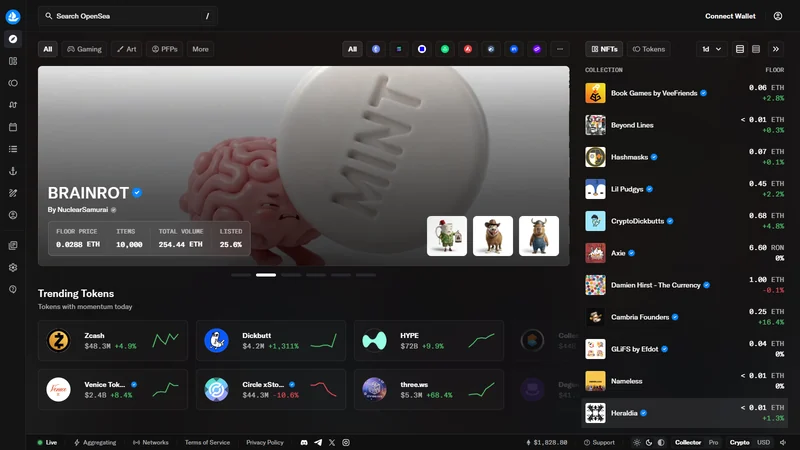This screenshot has height=450, width=800.
Task: Filter by Solana chain icon
Action: click(x=399, y=49)
